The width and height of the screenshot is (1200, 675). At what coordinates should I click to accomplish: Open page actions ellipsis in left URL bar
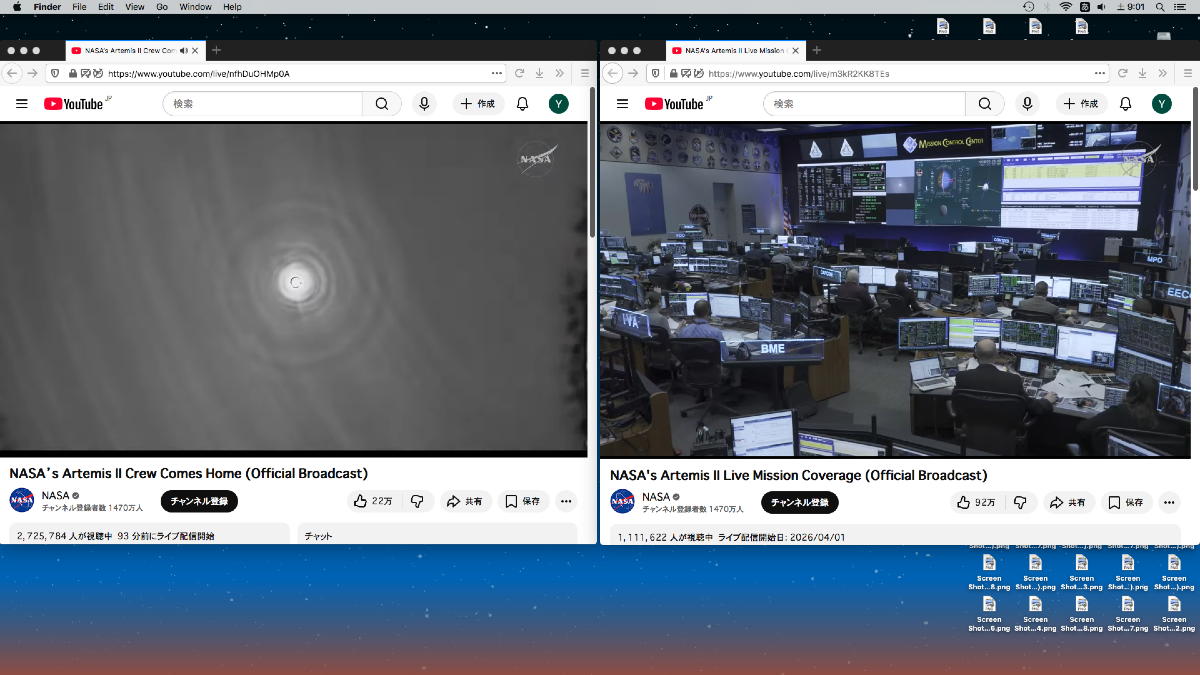(497, 73)
